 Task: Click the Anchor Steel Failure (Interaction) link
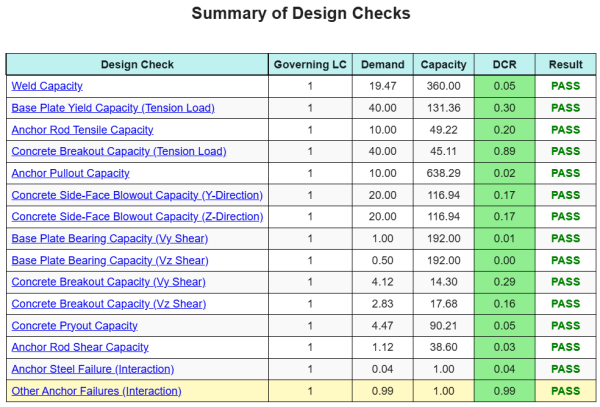click(x=92, y=369)
